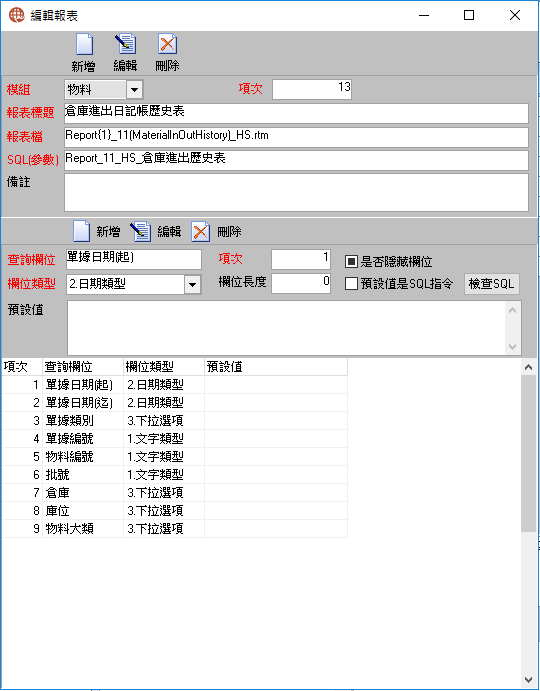
Task: Select the row 單據日期(起)
Action: coord(175,385)
